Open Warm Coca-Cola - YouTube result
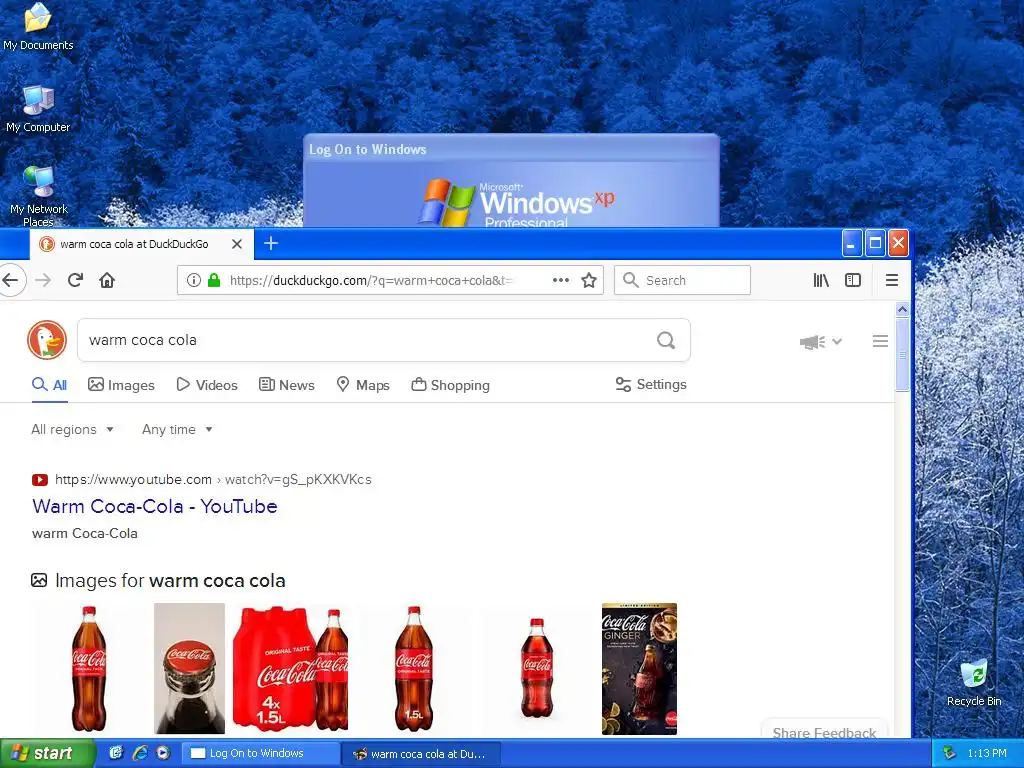 pos(155,506)
